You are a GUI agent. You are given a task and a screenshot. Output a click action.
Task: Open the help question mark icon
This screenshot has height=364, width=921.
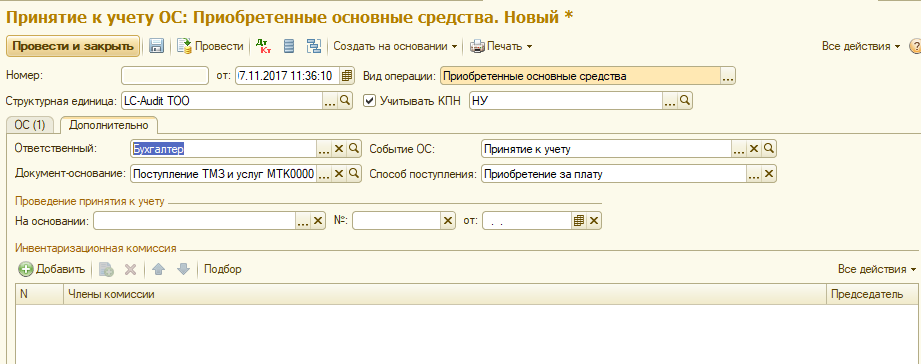pos(915,46)
